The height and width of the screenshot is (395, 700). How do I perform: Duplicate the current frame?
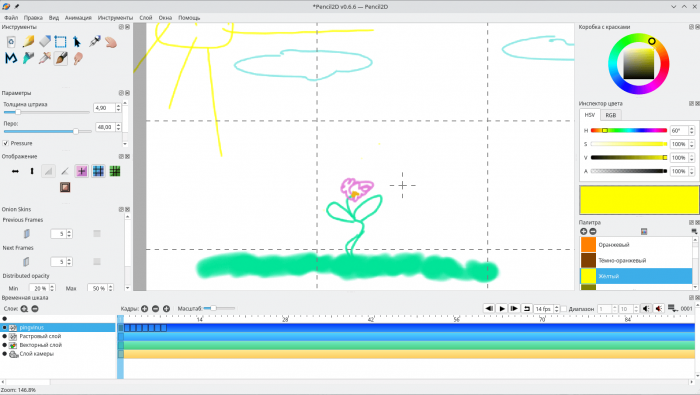(166, 309)
